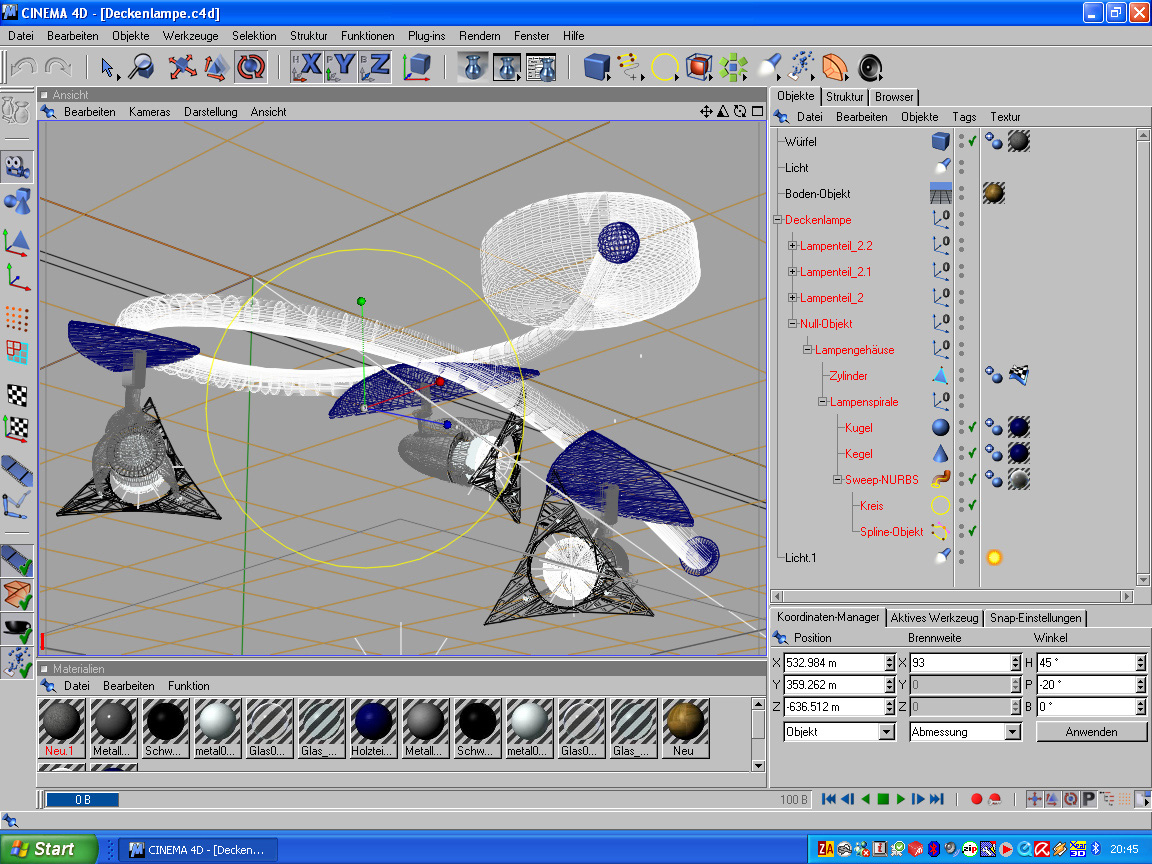Toggle the green check on Spline-Objekt
This screenshot has height=864, width=1152.
tap(972, 531)
